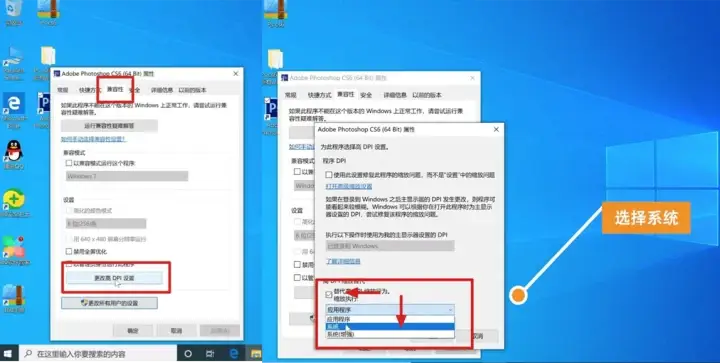
Task: Launch Edge from the taskbar
Action: 234,354
